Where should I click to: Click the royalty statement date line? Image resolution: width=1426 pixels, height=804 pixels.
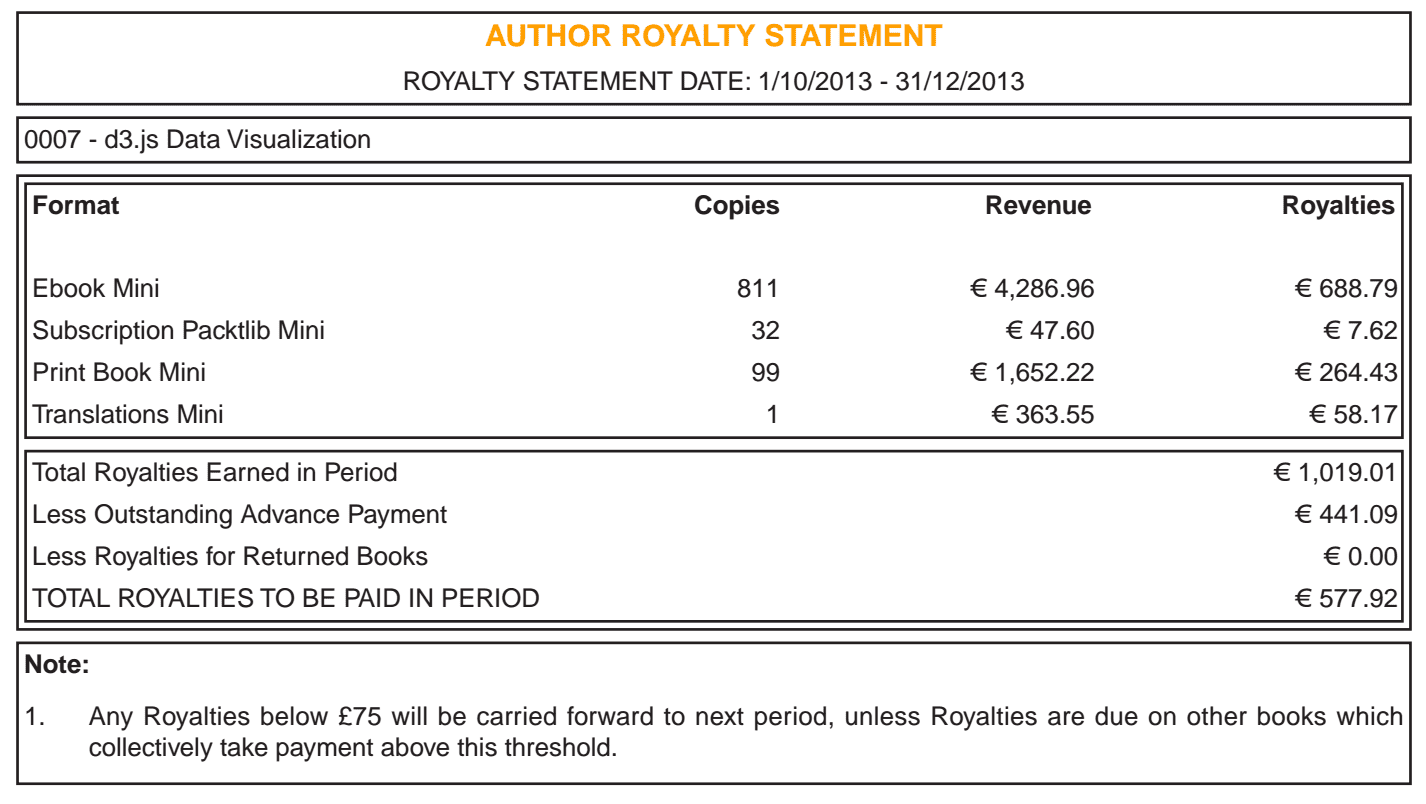713,81
